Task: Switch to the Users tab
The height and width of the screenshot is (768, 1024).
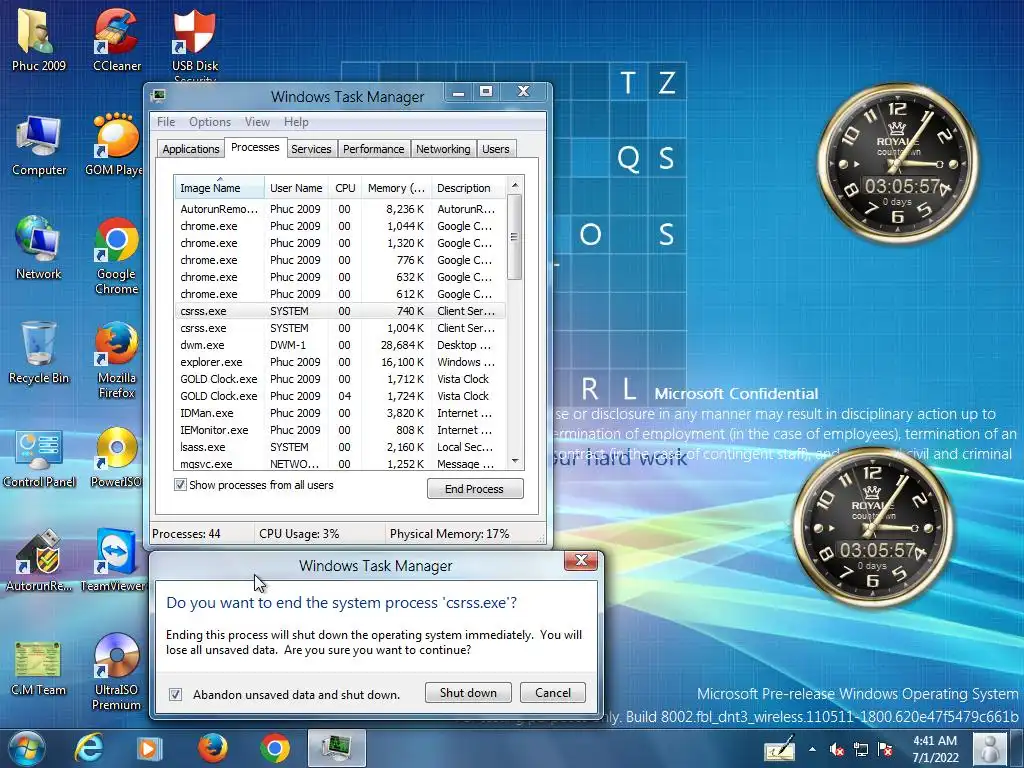Action: coord(496,149)
